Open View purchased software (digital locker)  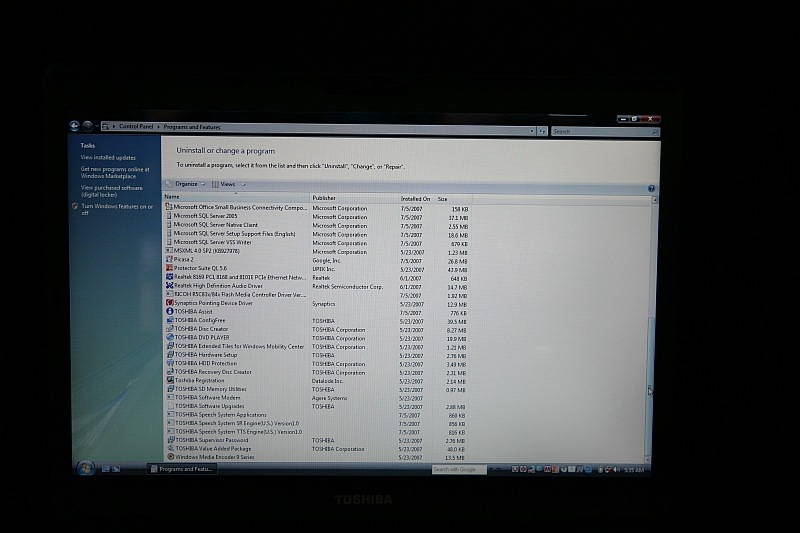(x=112, y=191)
